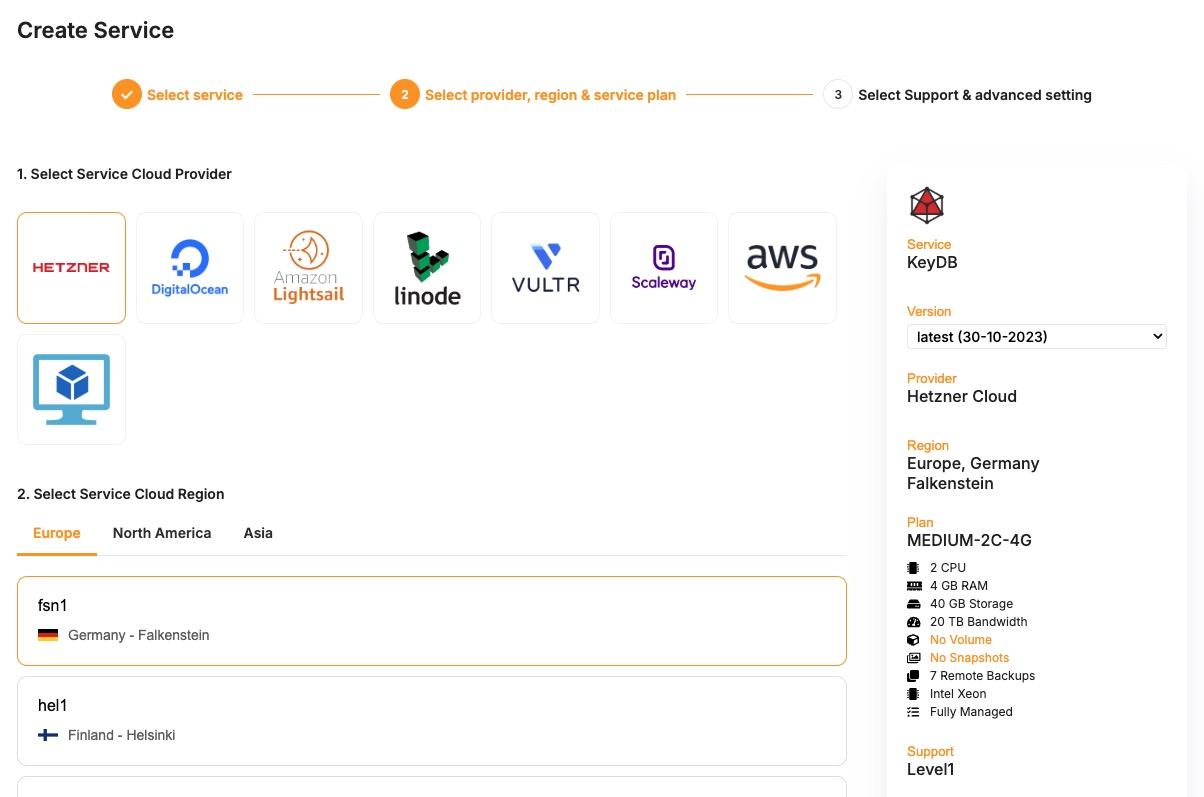
Task: Go to Select Support & advanced setting
Action: (974, 94)
